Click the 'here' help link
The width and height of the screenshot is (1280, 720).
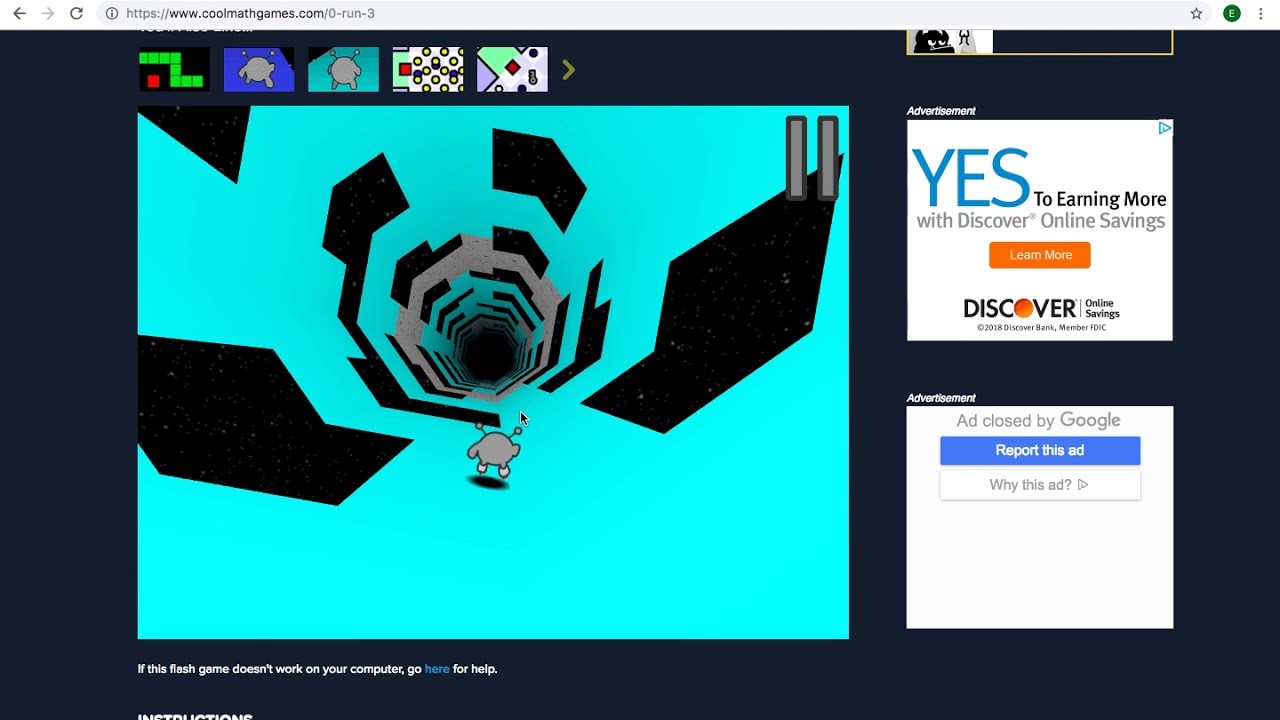(437, 669)
